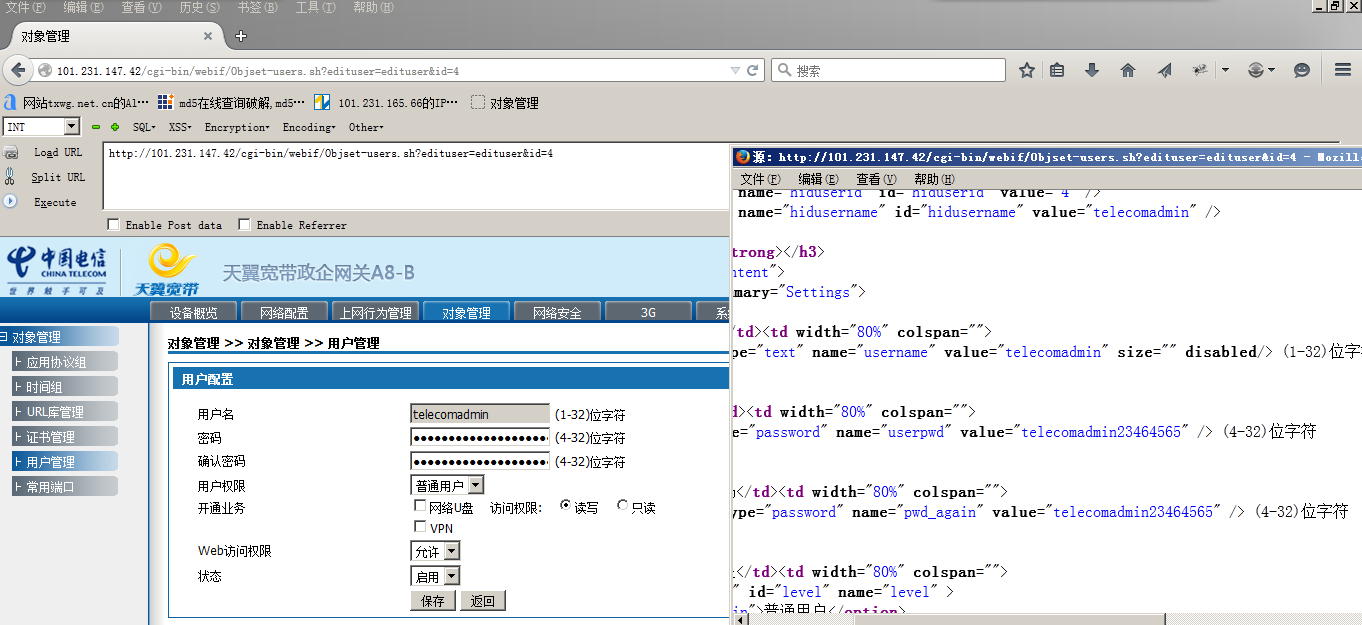Bookmark this page with the star icon

[1026, 71]
